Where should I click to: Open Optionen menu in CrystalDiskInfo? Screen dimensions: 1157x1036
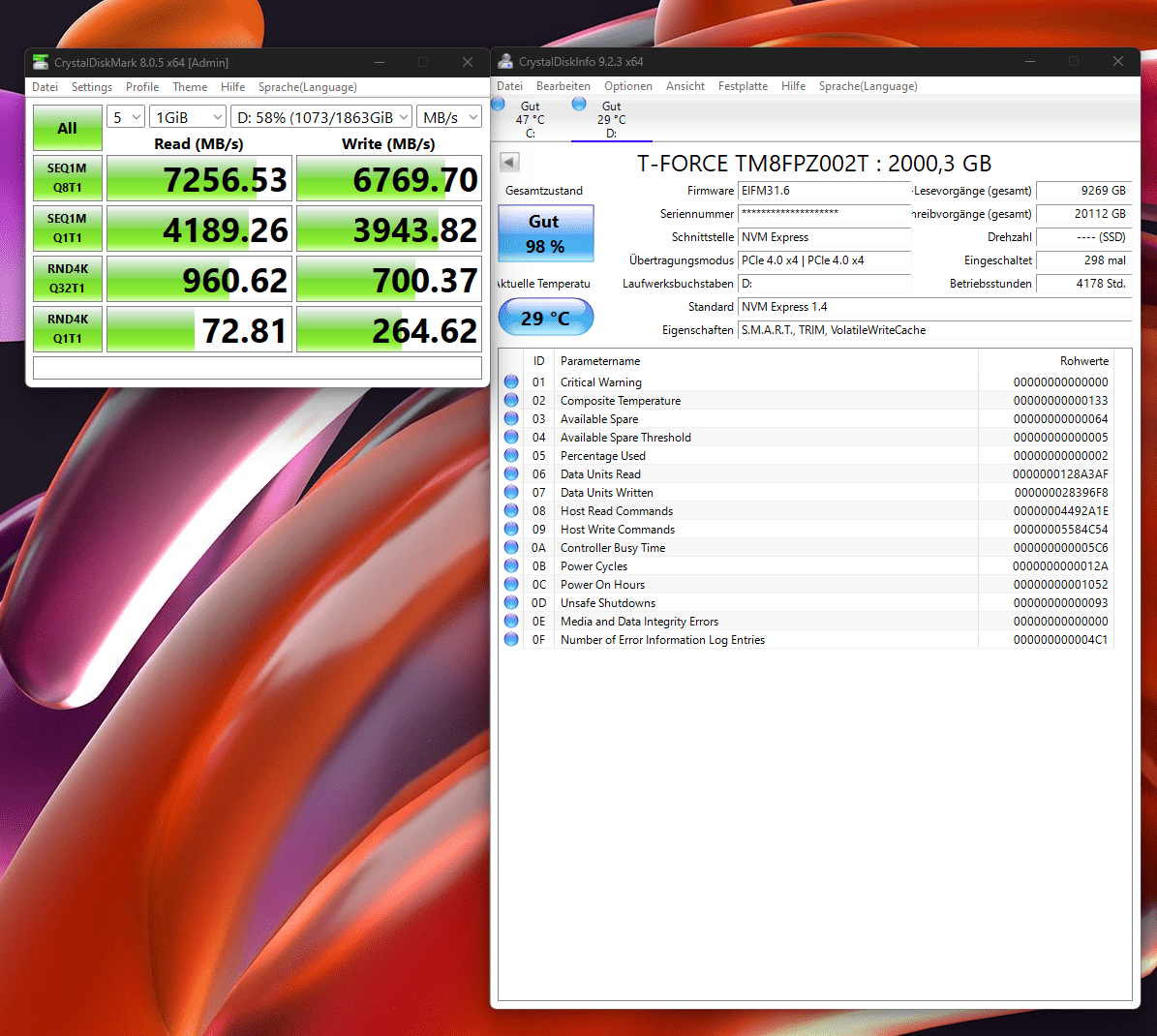pyautogui.click(x=628, y=86)
